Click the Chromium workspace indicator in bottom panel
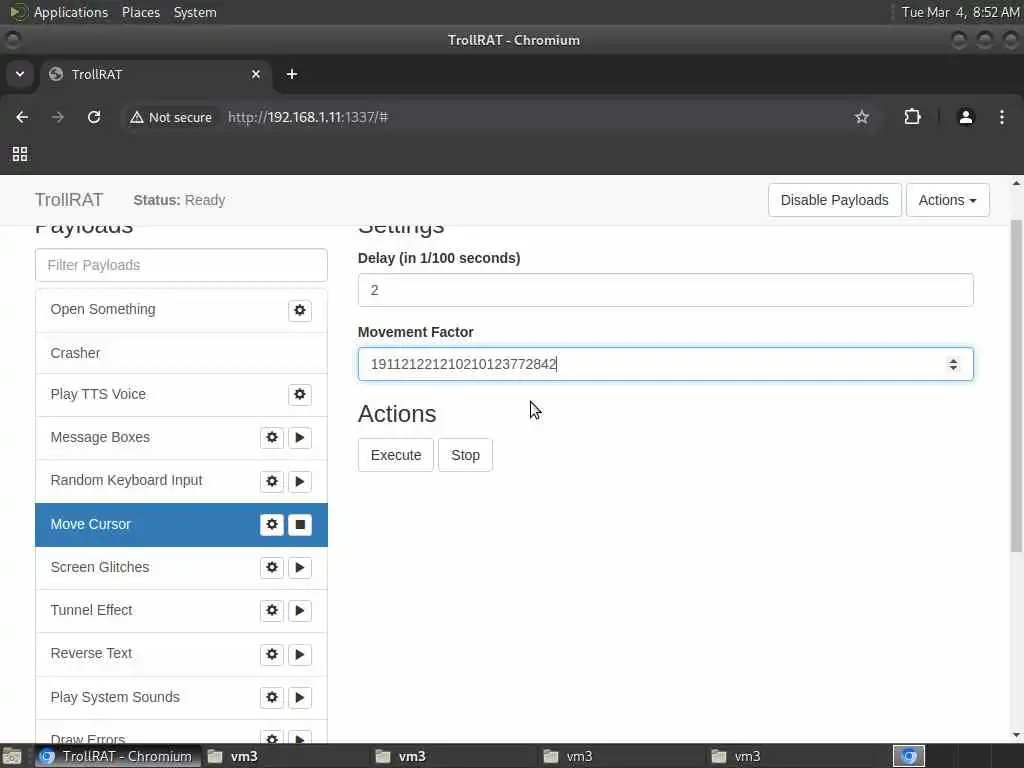The width and height of the screenshot is (1024, 768). coord(909,756)
